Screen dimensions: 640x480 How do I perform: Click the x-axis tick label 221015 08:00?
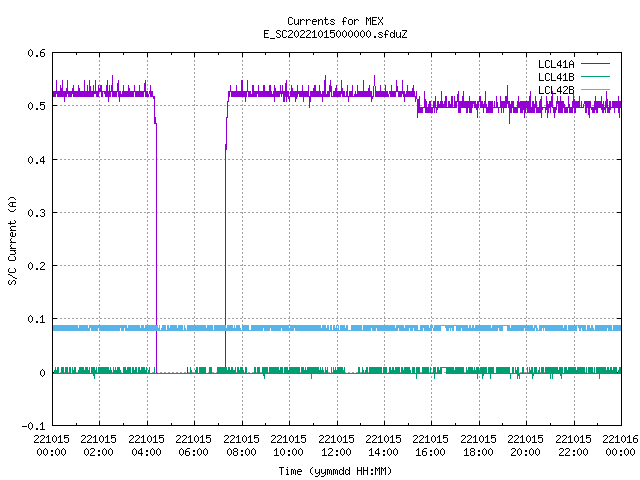(241, 446)
